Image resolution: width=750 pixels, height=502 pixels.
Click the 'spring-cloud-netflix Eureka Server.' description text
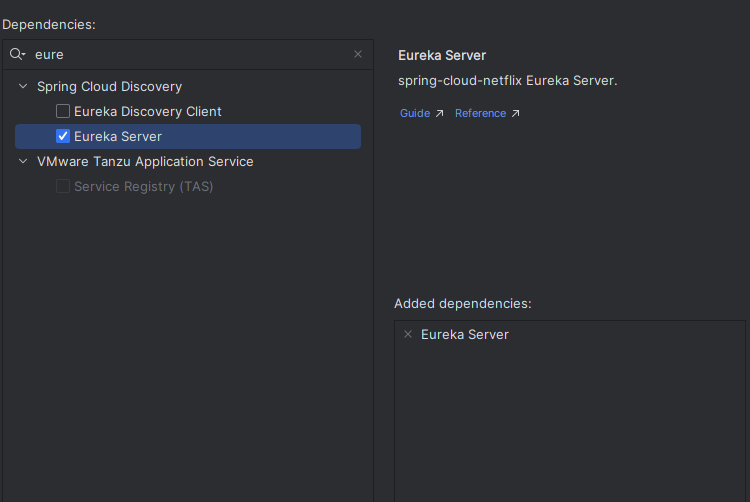pos(507,81)
